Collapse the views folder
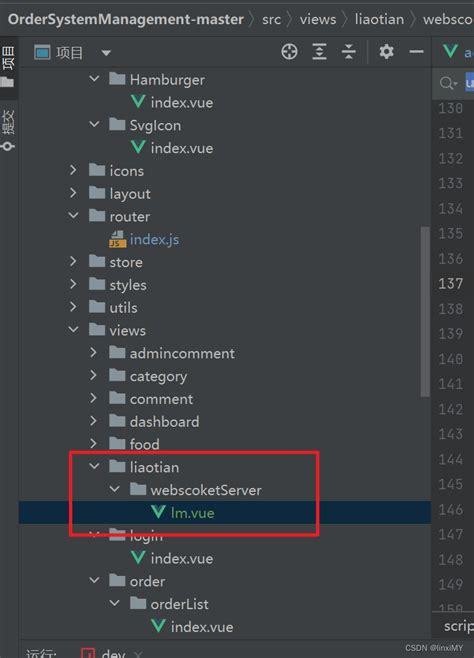Screen dimensions: 474x658 (73, 330)
